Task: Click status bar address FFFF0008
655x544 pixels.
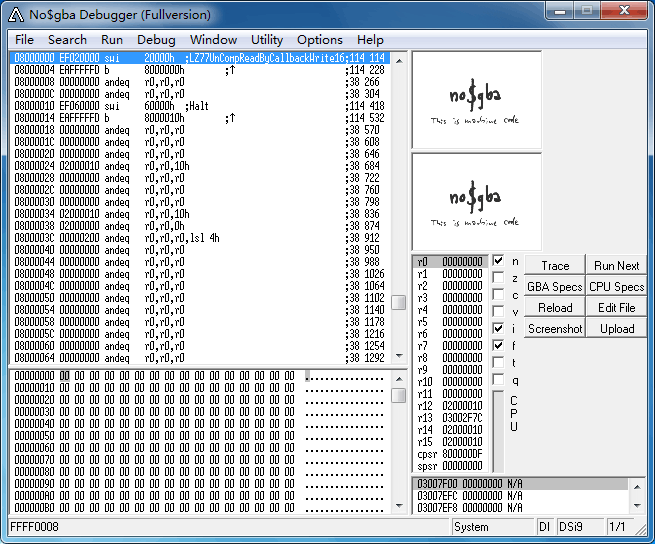Action: 34,526
